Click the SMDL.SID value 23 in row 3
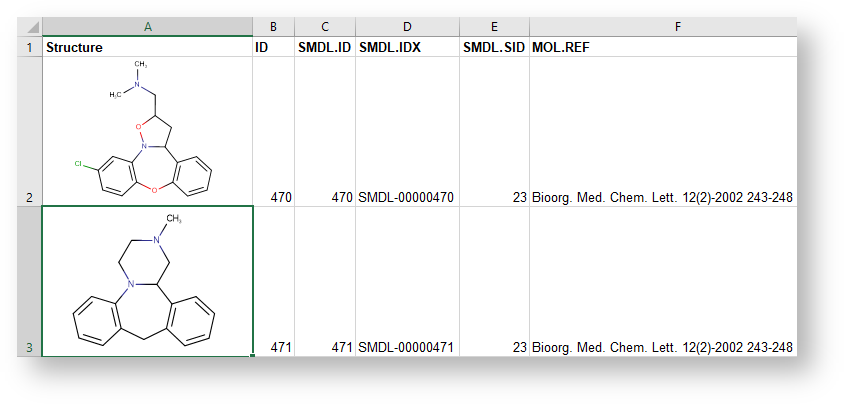The height and width of the screenshot is (405, 845). (x=518, y=348)
